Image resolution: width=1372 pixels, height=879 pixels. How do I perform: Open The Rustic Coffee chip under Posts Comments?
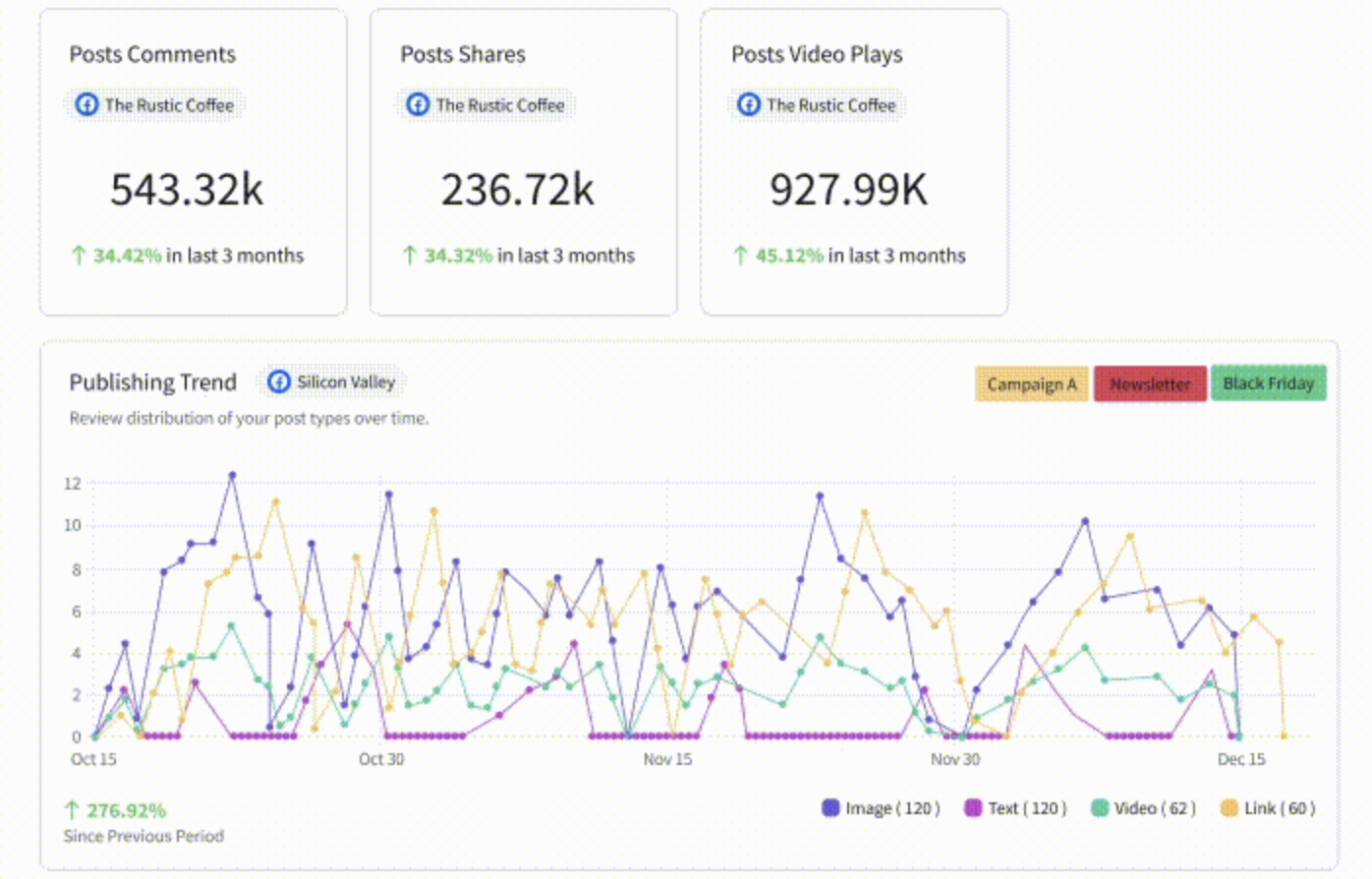(155, 104)
